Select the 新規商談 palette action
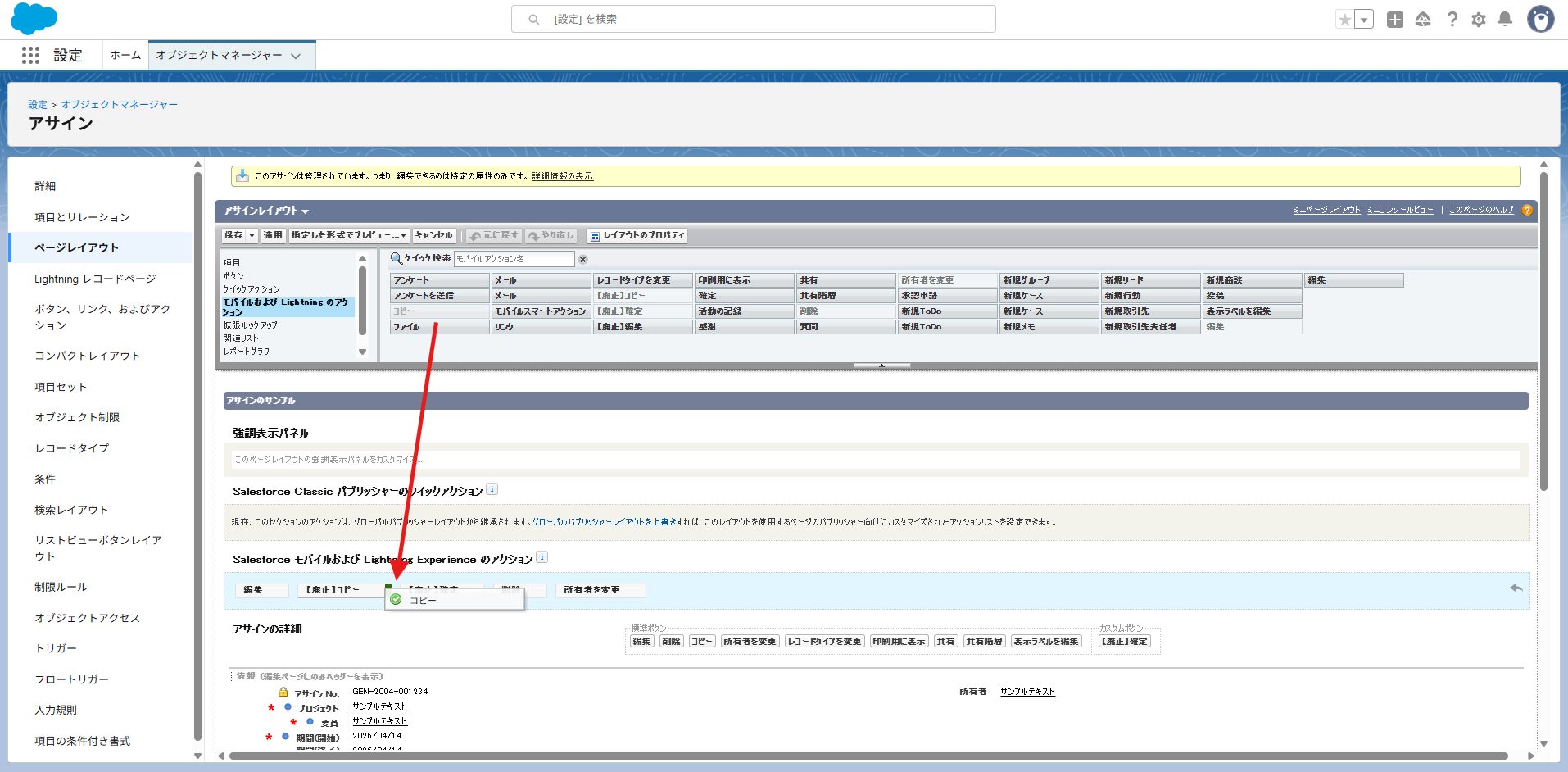Image resolution: width=1568 pixels, height=772 pixels. click(x=1252, y=280)
